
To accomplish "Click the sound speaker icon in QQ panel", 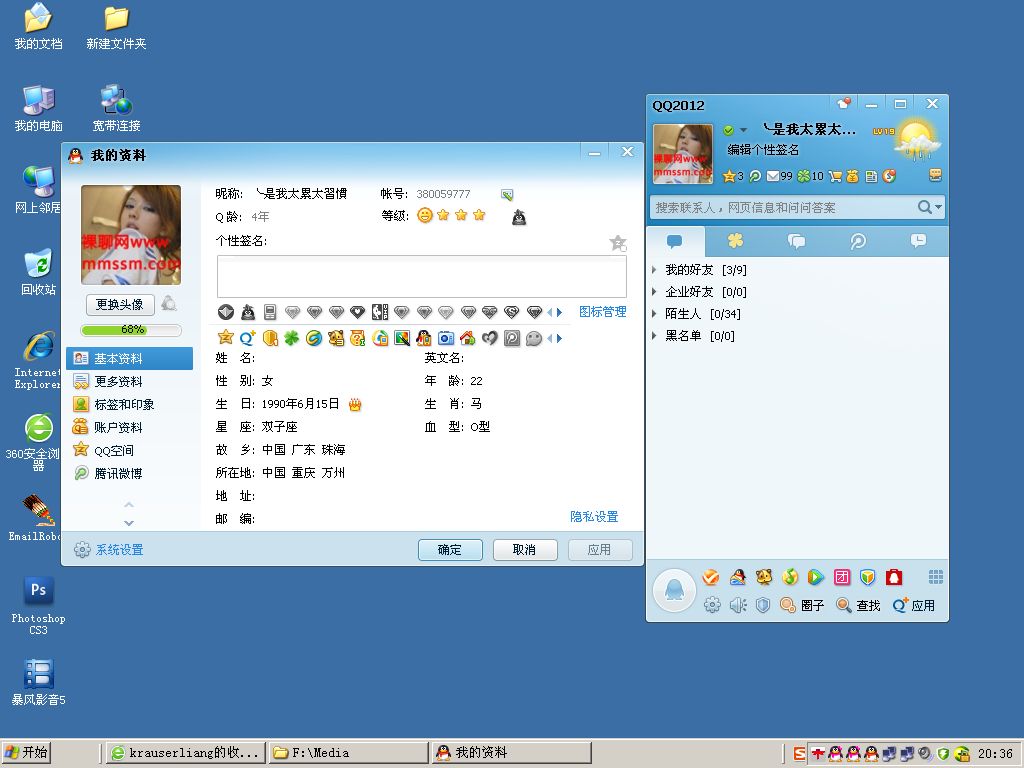I will 738,605.
